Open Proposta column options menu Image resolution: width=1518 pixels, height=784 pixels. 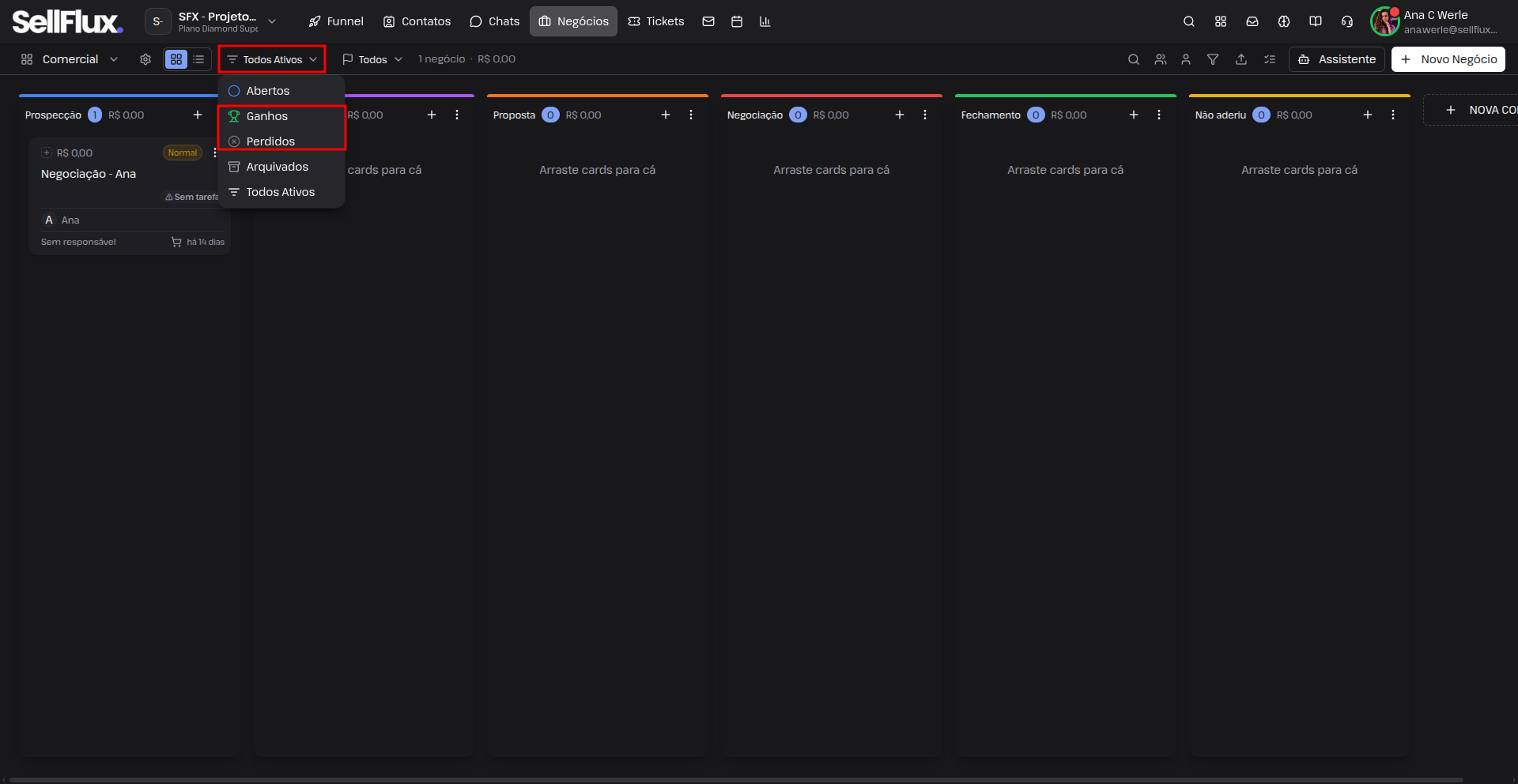click(691, 115)
